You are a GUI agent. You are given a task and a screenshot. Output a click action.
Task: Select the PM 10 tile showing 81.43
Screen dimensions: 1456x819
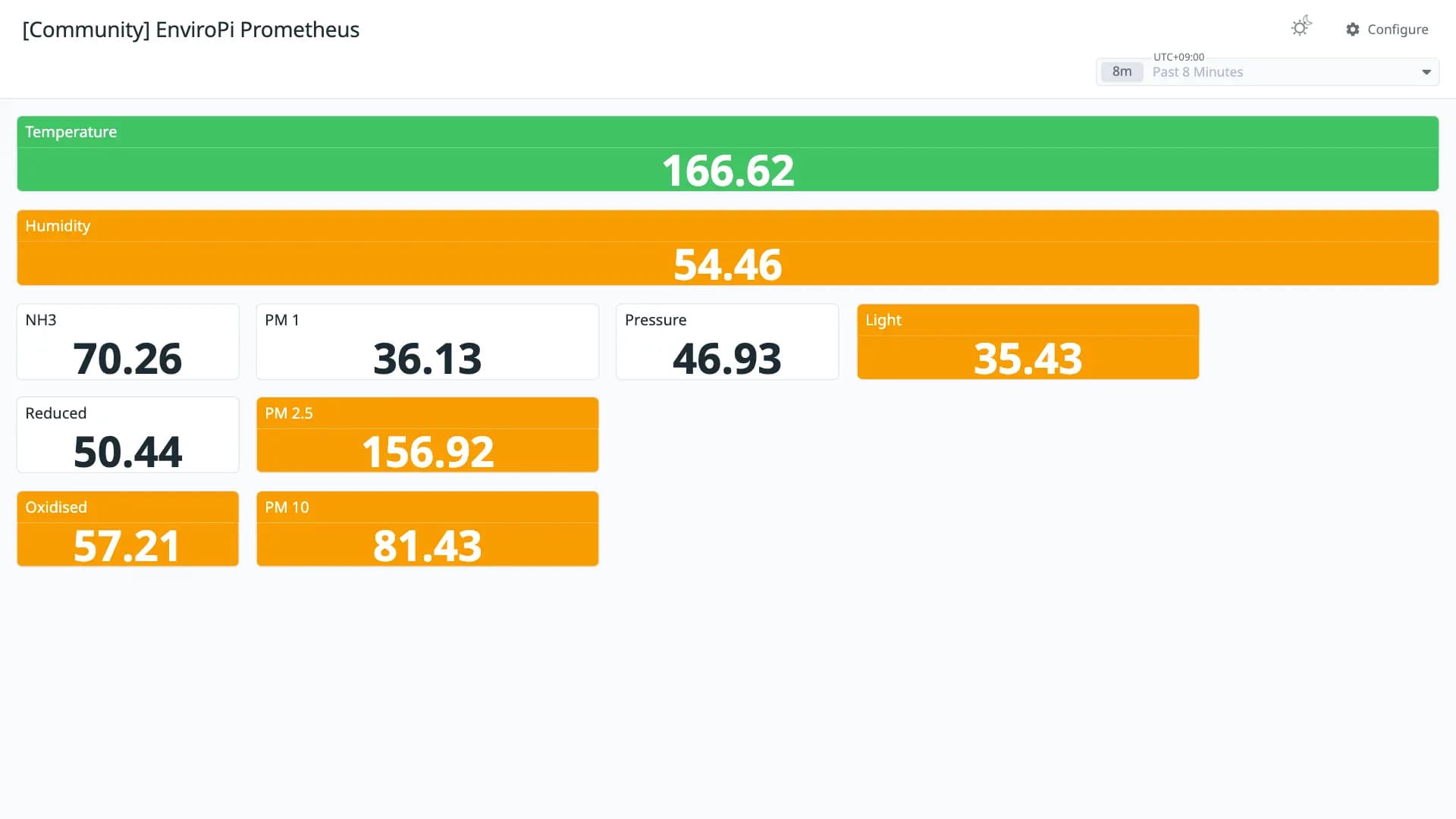point(428,529)
